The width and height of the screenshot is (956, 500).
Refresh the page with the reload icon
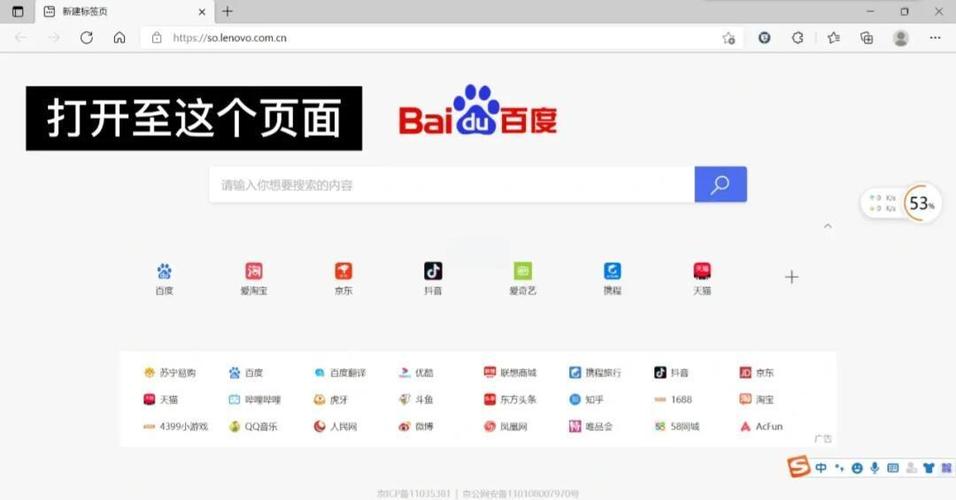[x=86, y=38]
